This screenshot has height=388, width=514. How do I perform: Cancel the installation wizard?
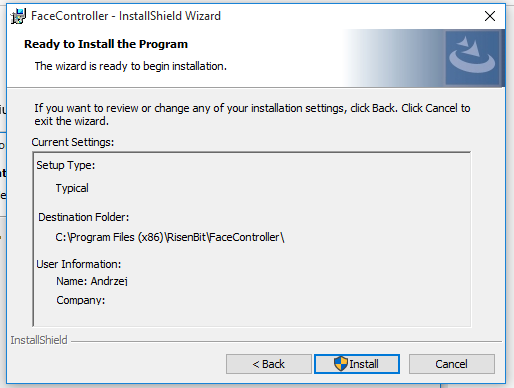pyautogui.click(x=452, y=364)
